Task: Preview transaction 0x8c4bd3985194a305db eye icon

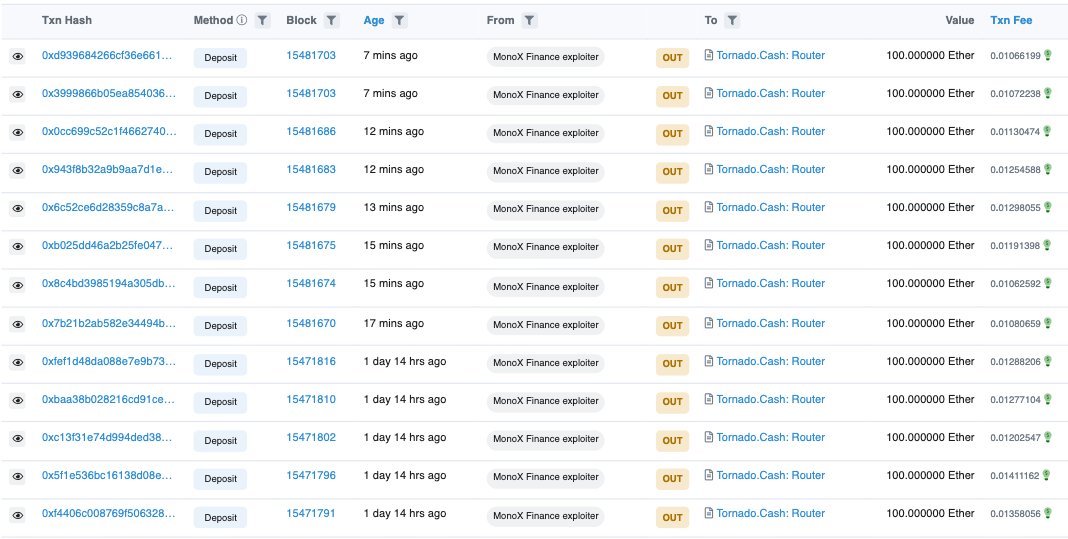Action: pyautogui.click(x=18, y=285)
